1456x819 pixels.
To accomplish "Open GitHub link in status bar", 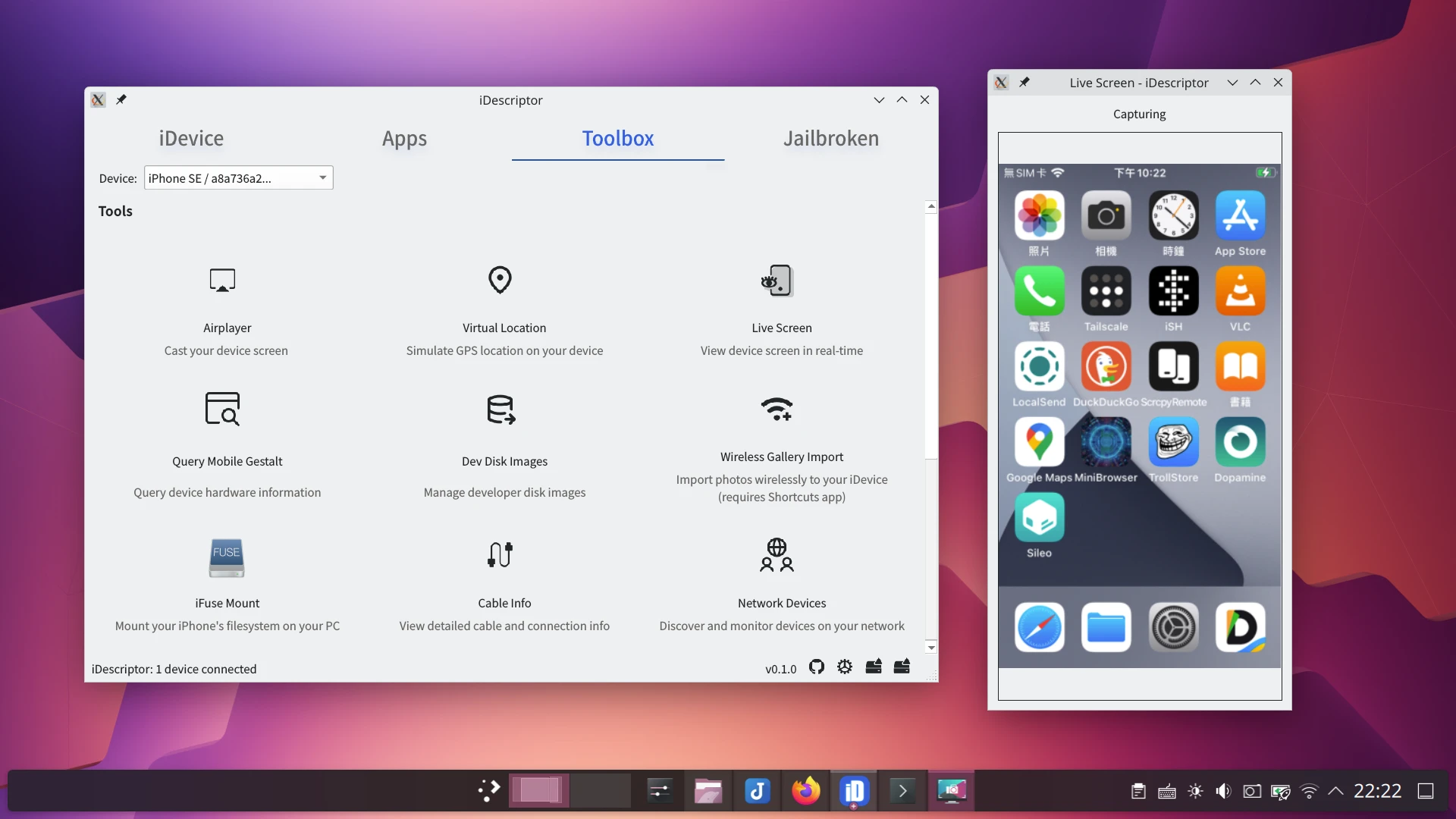I will coord(817,667).
